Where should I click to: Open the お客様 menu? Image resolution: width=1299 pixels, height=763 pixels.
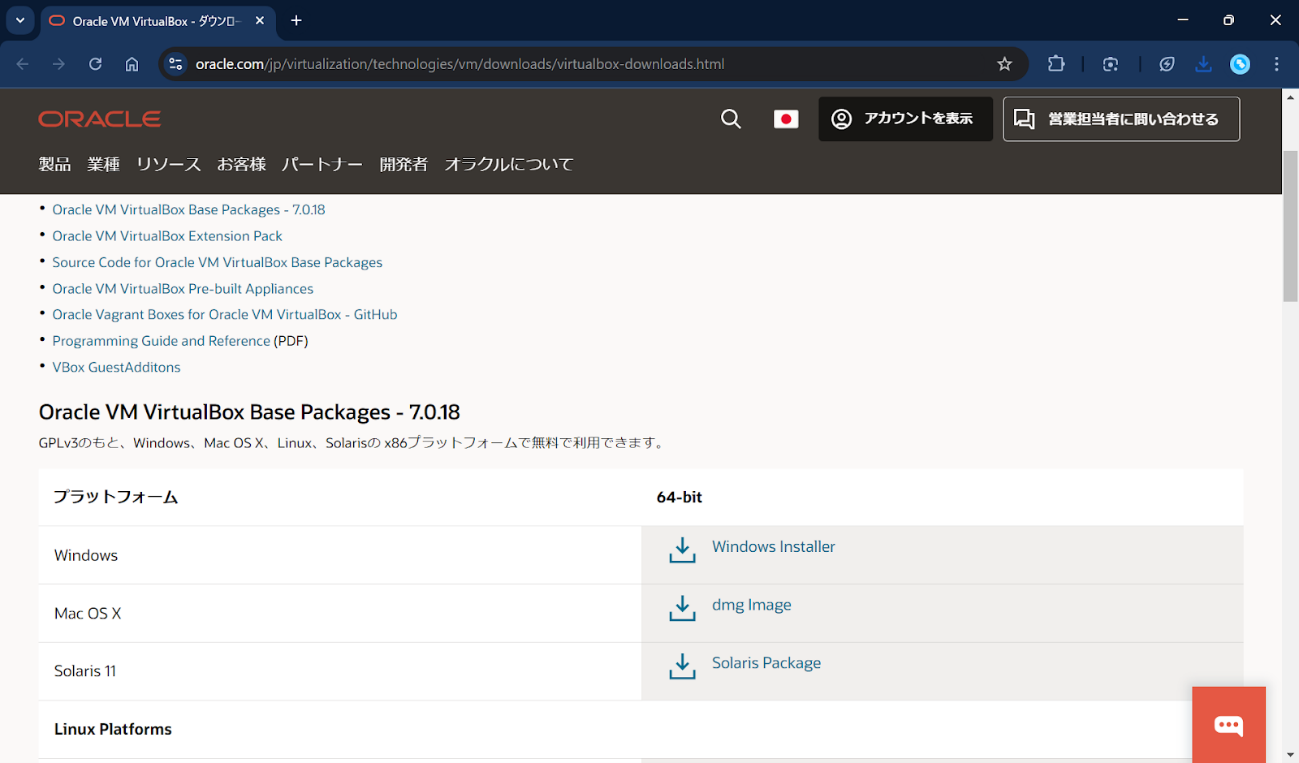(241, 164)
